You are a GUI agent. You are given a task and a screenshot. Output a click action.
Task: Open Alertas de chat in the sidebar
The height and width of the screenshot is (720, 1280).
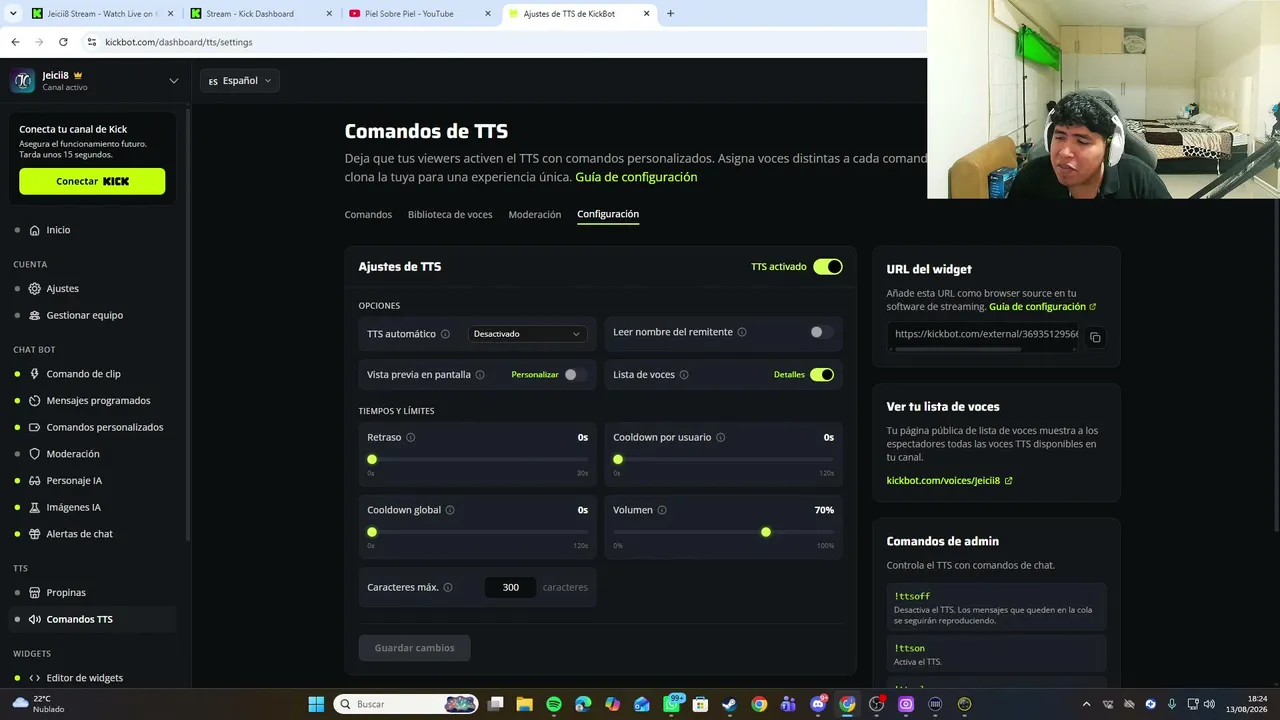79,534
